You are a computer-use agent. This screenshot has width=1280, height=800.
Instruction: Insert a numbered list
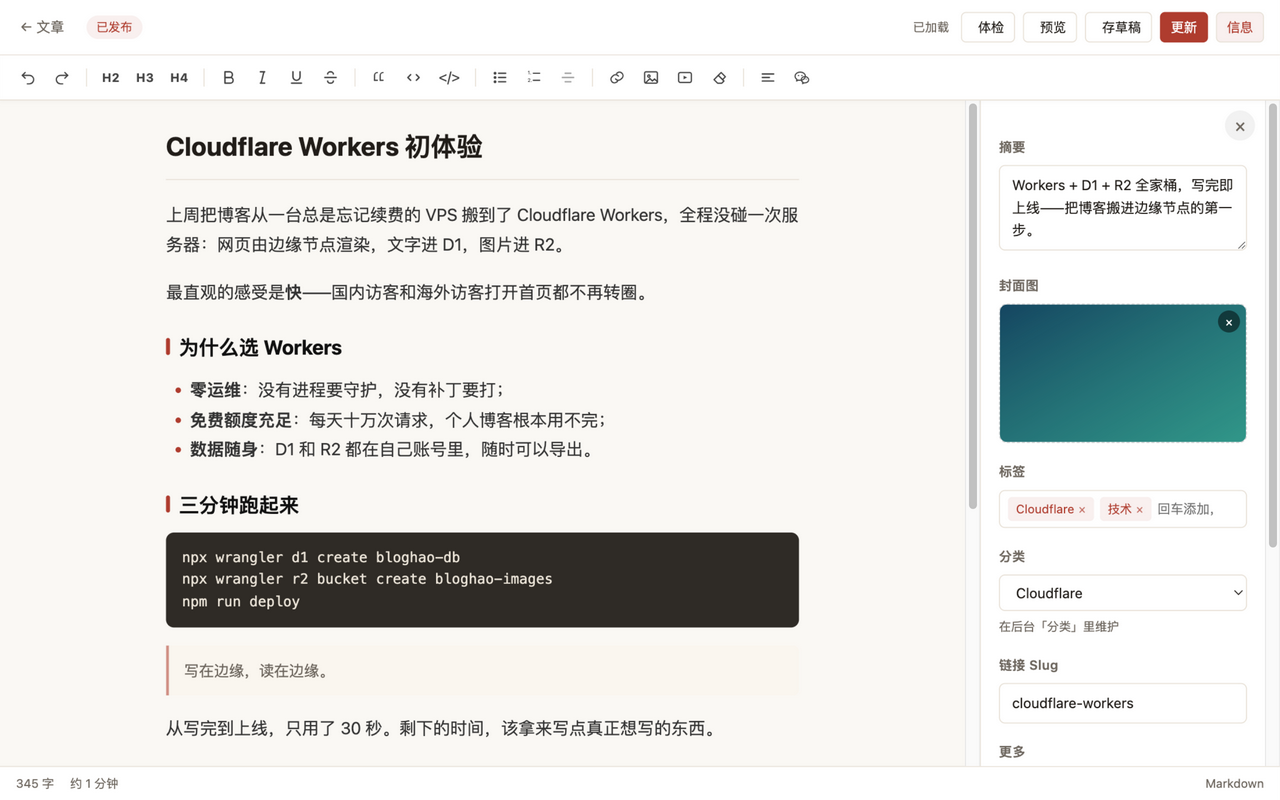[x=534, y=78]
